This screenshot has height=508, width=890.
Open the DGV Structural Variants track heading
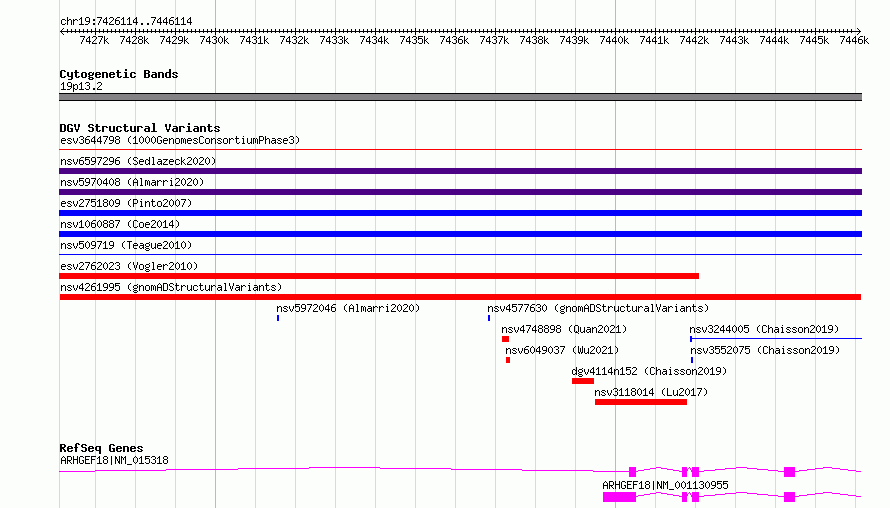pyautogui.click(x=140, y=128)
